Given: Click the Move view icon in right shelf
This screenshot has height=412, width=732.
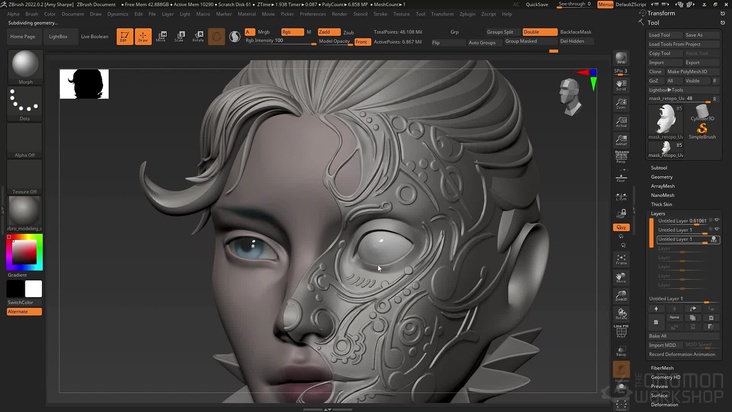Looking at the screenshot, I should [621, 278].
